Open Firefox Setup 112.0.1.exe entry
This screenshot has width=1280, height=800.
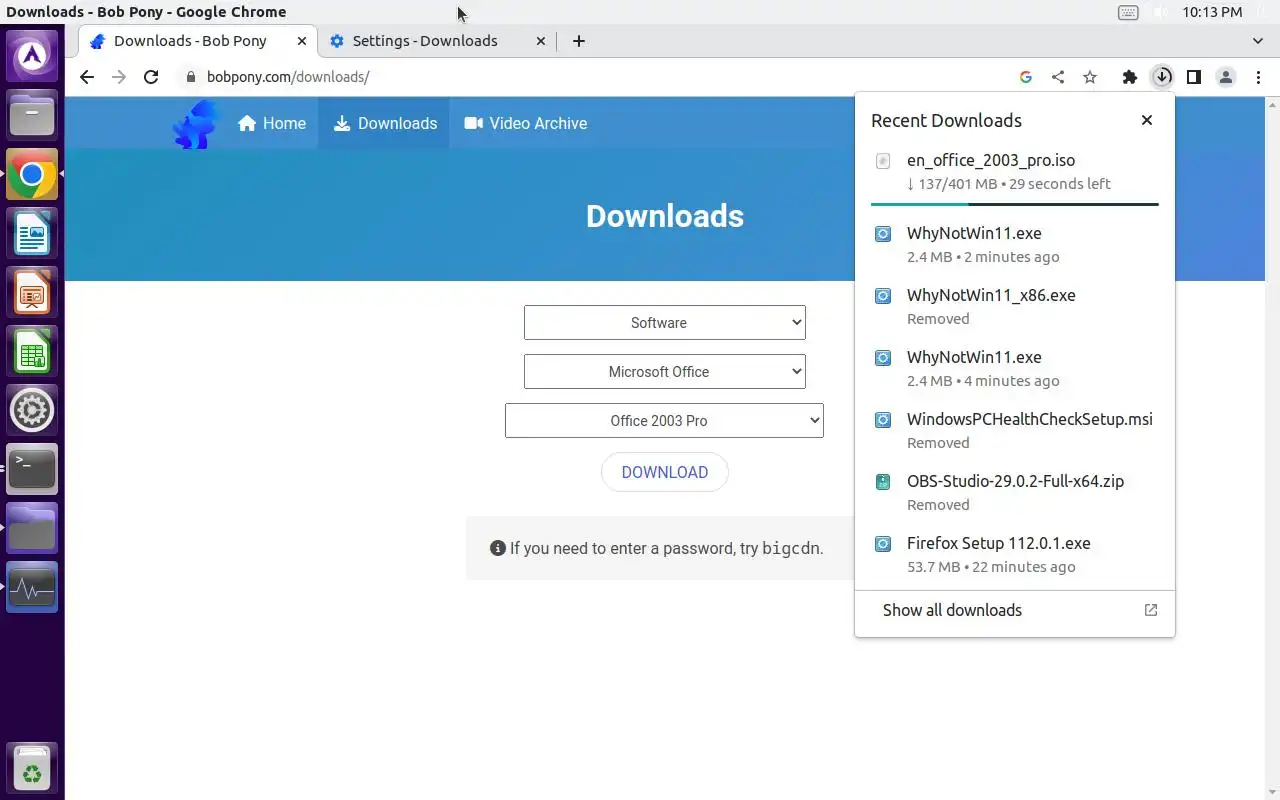point(1015,555)
